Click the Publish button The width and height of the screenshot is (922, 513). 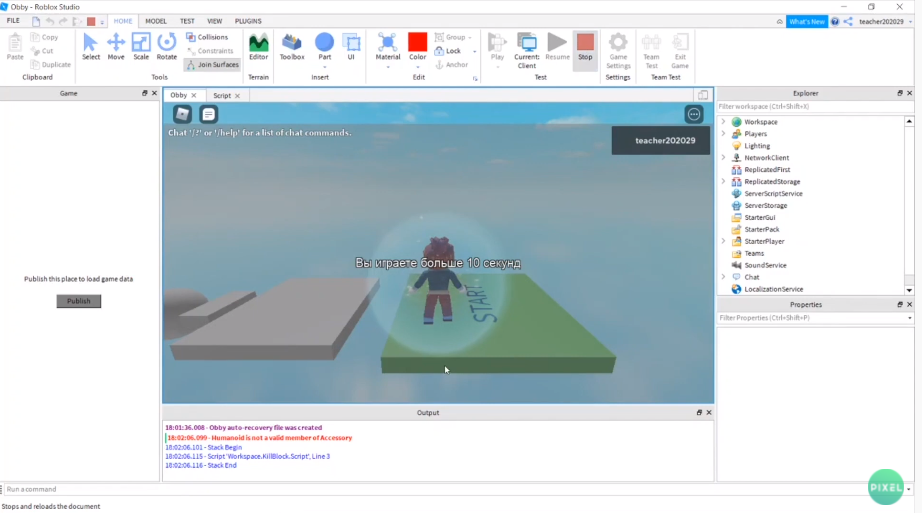pyautogui.click(x=79, y=301)
